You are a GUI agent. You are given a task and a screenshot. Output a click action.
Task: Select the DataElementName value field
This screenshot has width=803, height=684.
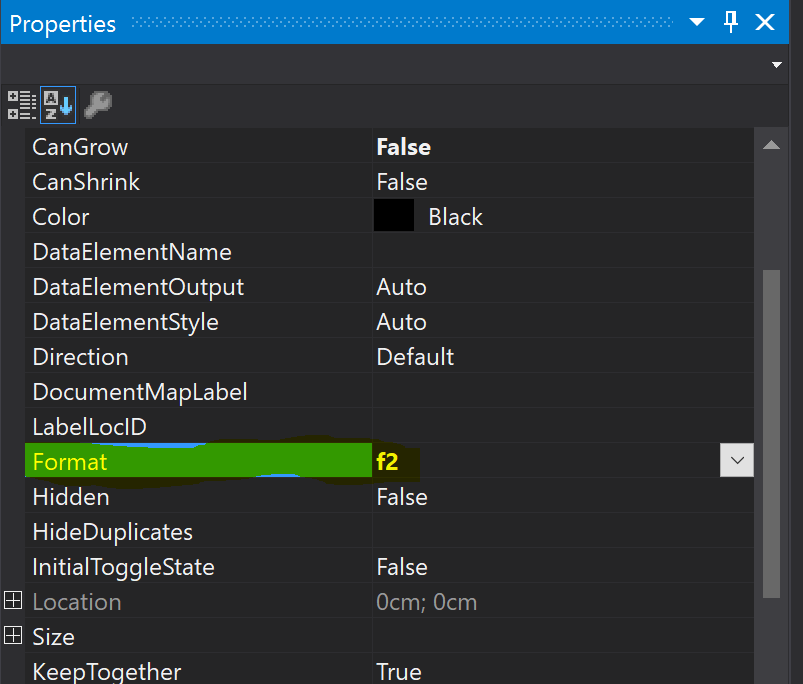pyautogui.click(x=560, y=252)
